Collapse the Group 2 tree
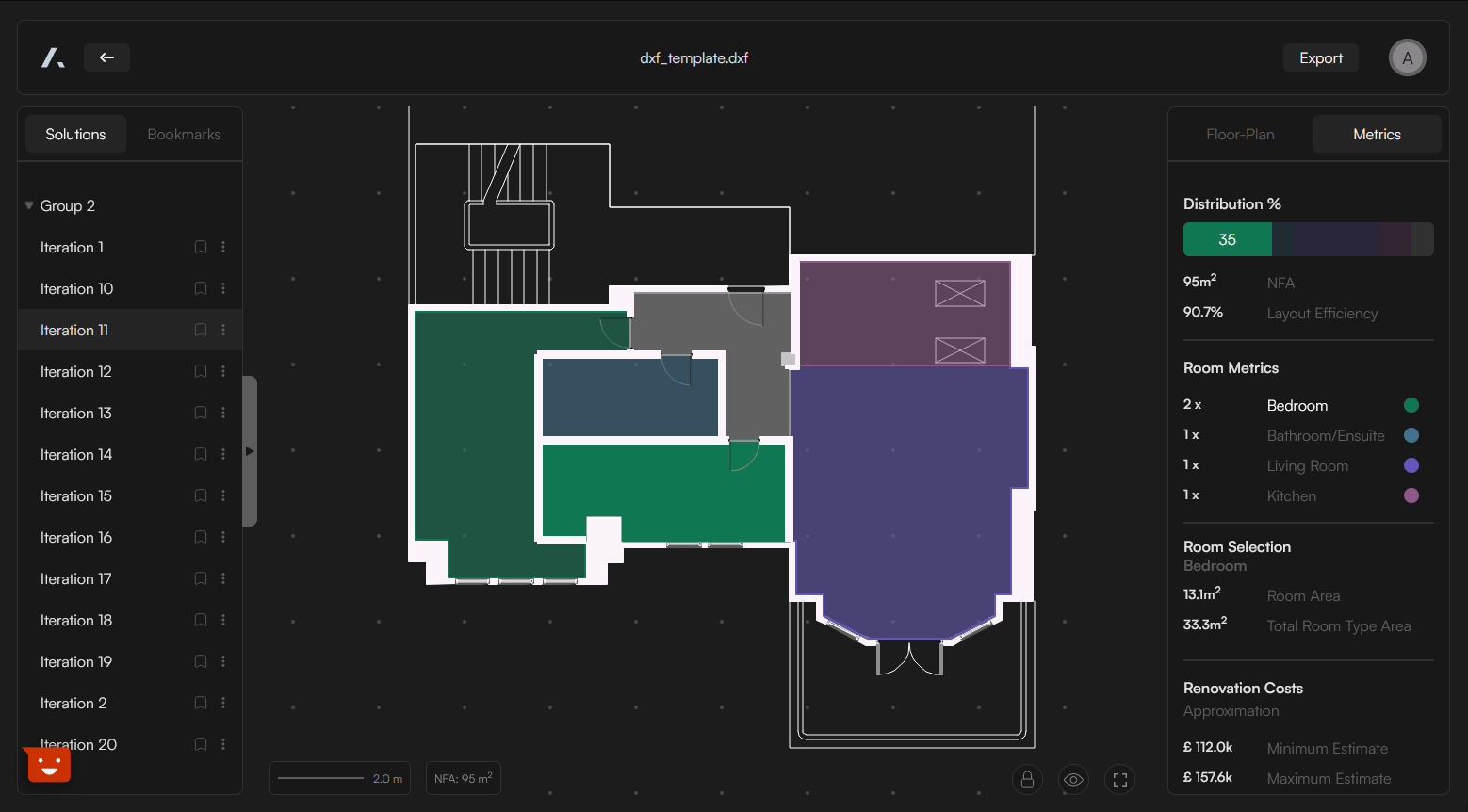 (29, 205)
